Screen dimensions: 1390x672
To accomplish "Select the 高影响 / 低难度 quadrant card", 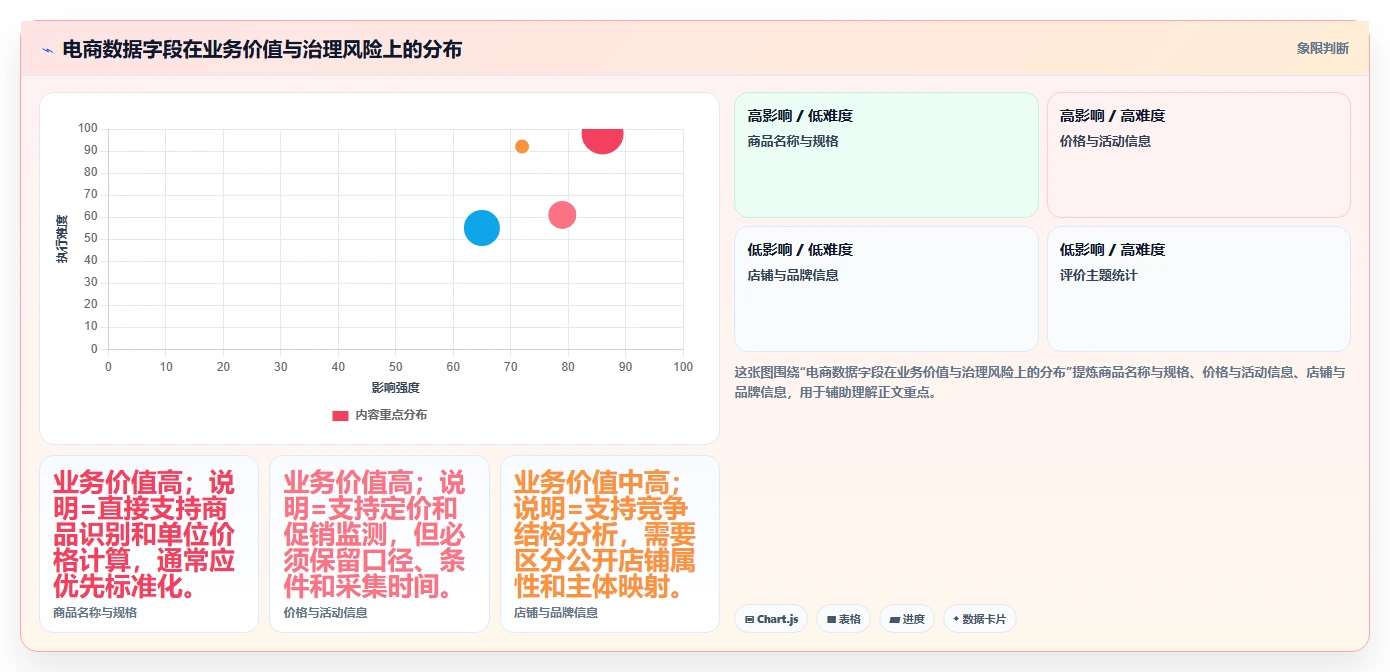I will [x=887, y=155].
